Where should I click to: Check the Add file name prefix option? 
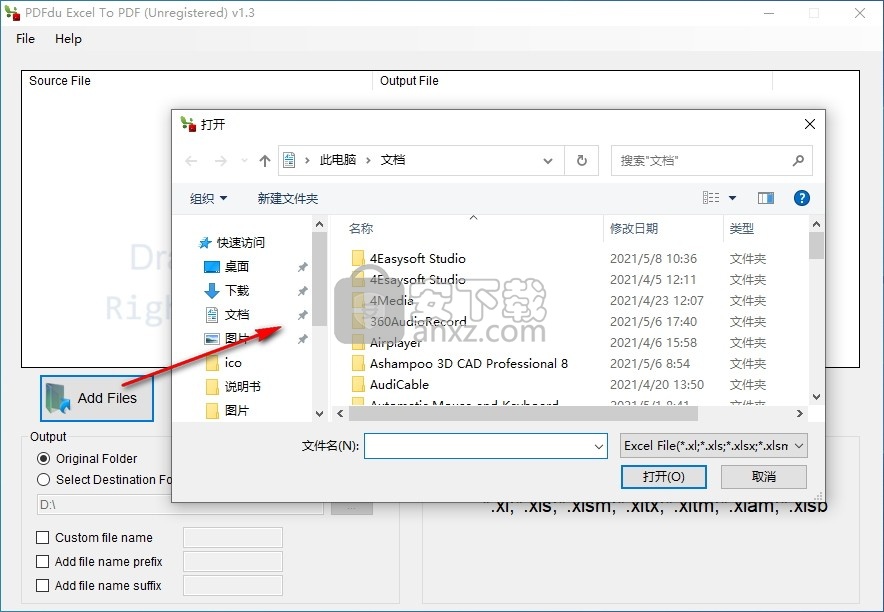43,561
